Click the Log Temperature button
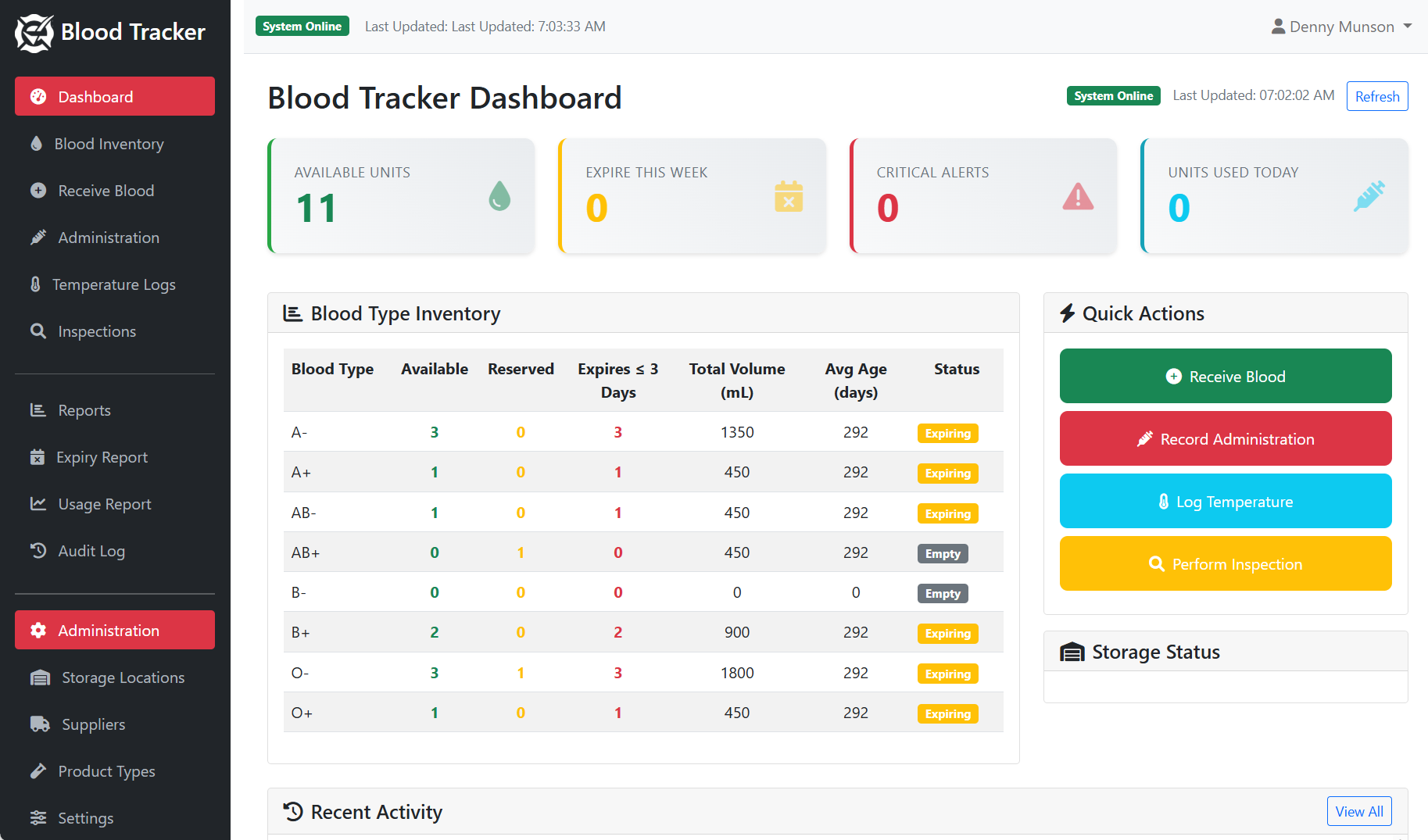The image size is (1428, 840). tap(1226, 501)
